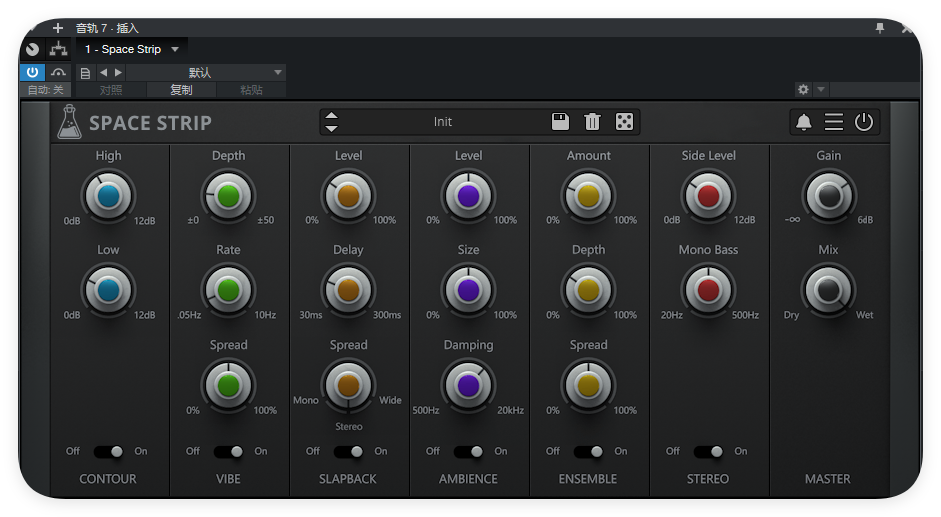Click the Slapback Level knob

coord(348,196)
